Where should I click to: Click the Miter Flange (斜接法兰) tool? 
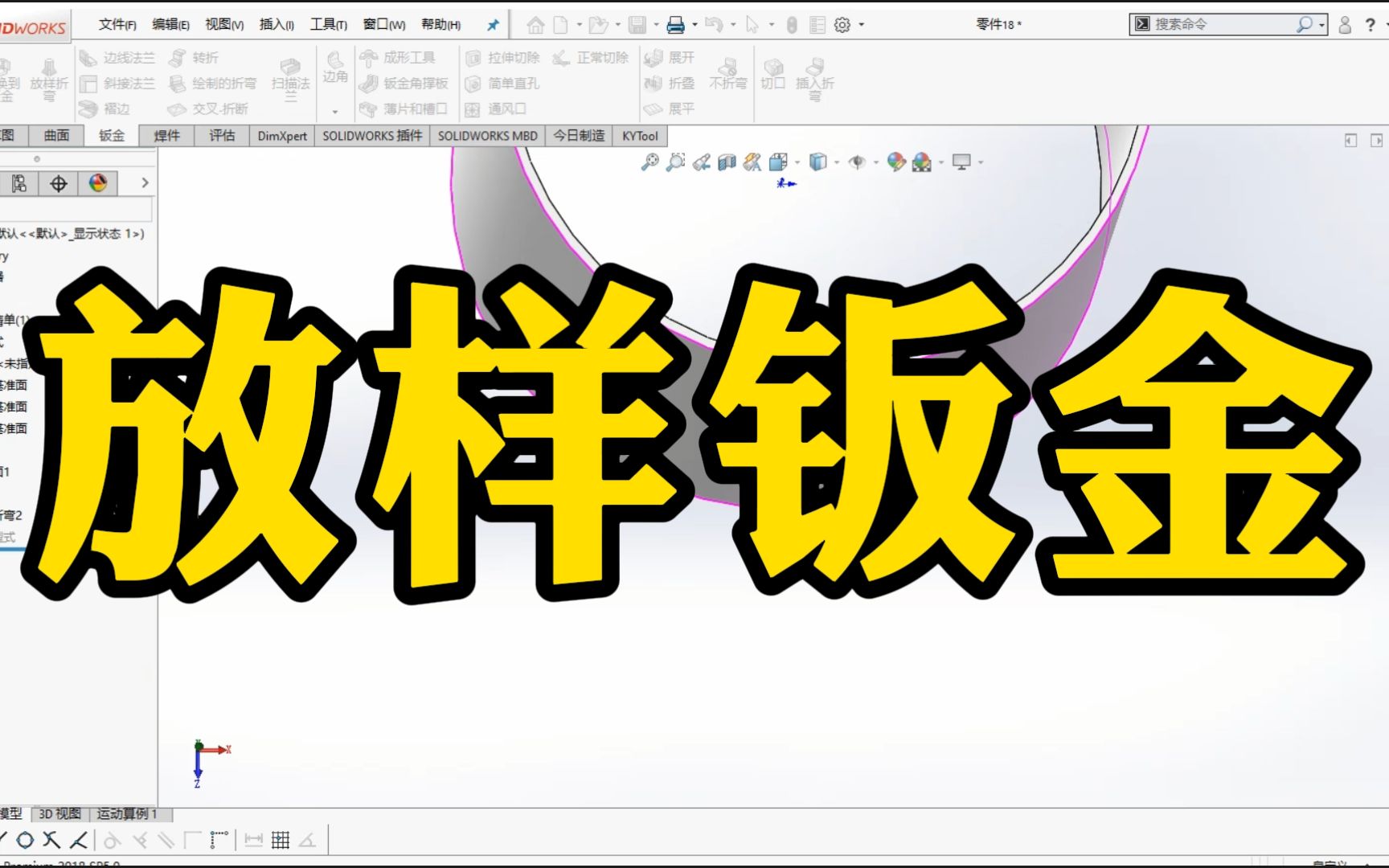[117, 84]
